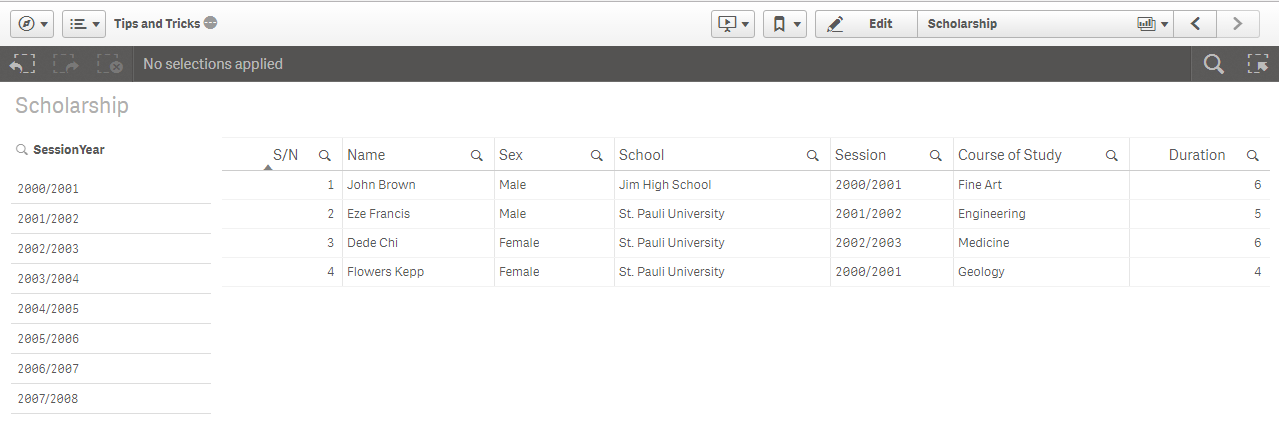Select 2006/2007 in SessionYear list
Screen dimensions: 1279x441
pos(48,369)
